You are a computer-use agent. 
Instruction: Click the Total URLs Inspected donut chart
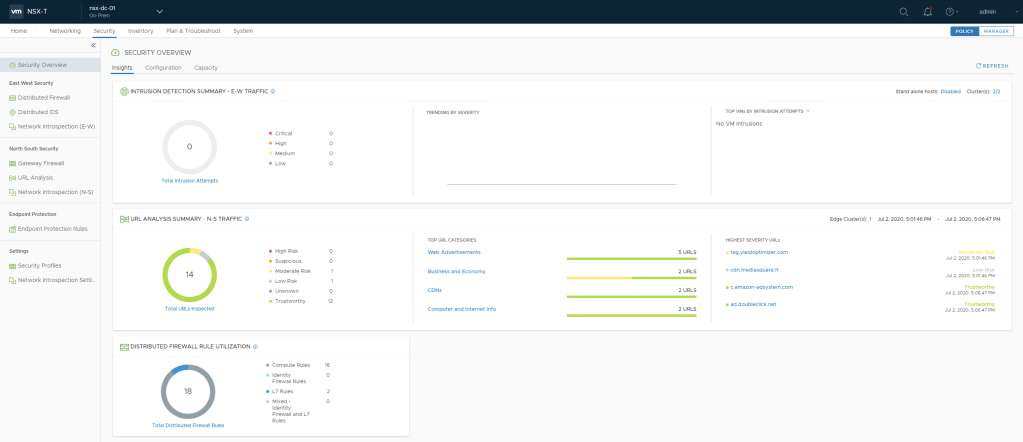pos(190,273)
